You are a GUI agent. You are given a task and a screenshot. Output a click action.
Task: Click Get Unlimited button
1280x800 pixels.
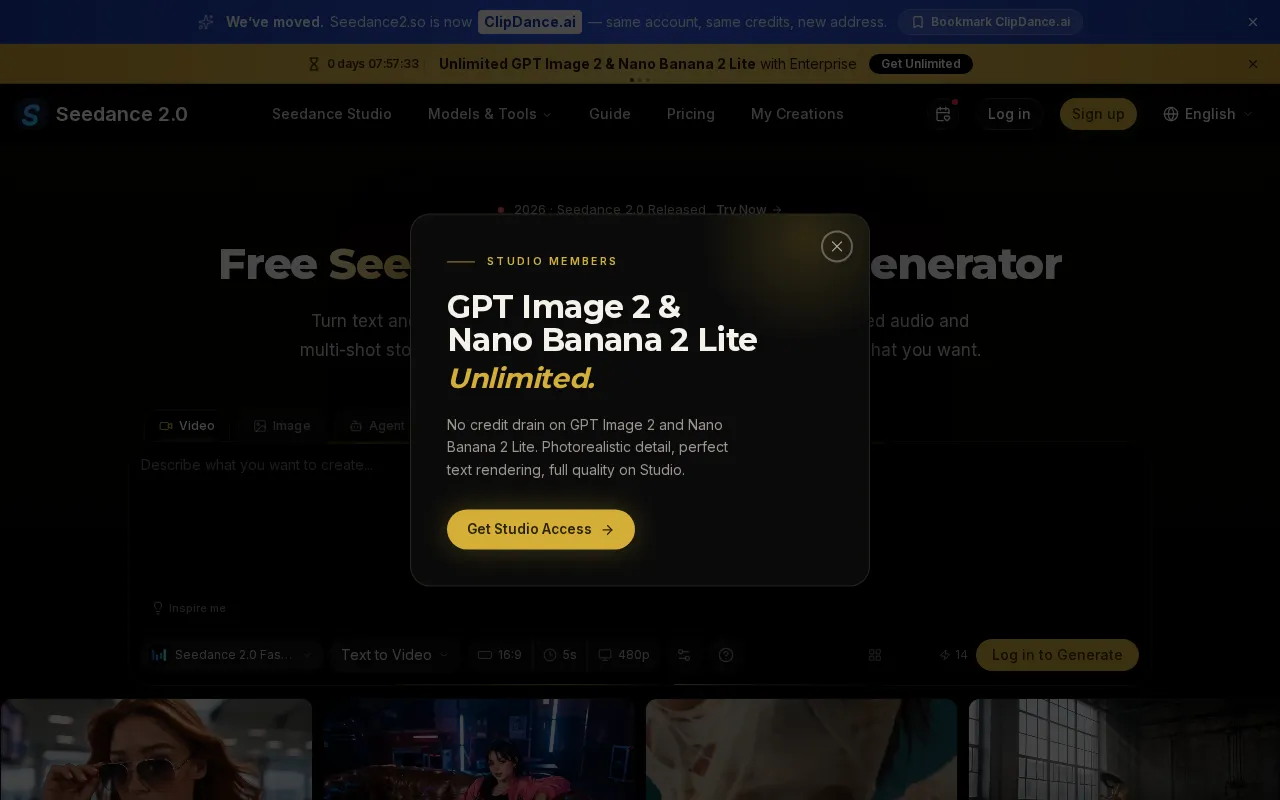pos(921,64)
